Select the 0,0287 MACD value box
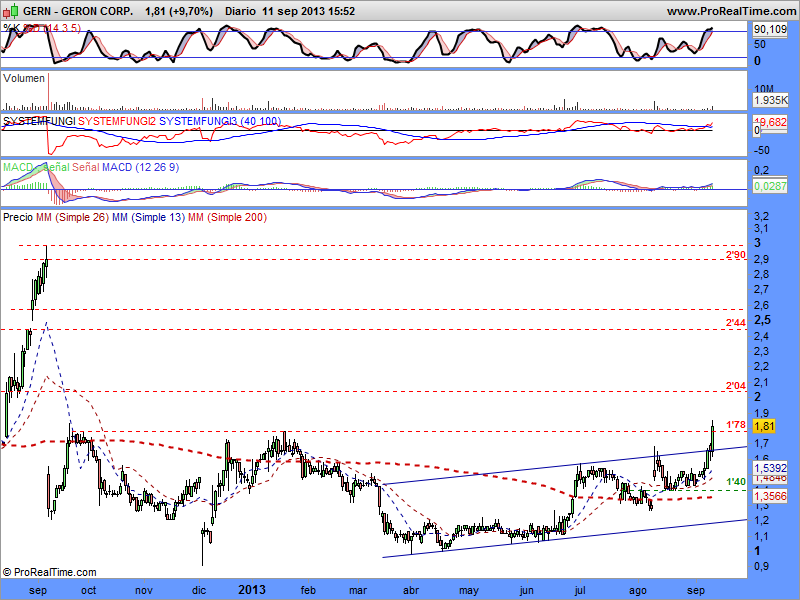800x600 pixels. click(x=770, y=186)
